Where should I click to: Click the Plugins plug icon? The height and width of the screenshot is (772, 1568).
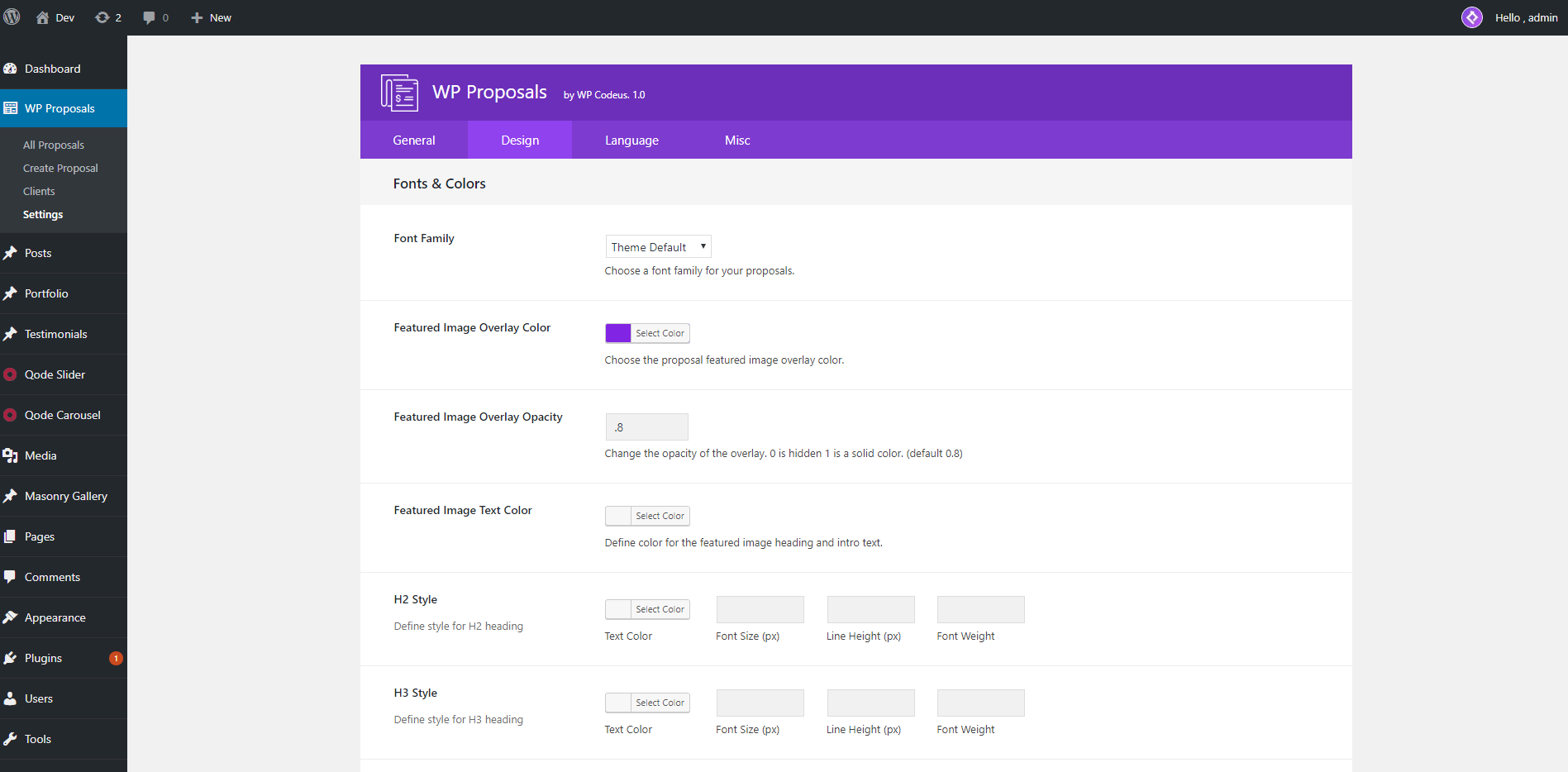click(10, 658)
